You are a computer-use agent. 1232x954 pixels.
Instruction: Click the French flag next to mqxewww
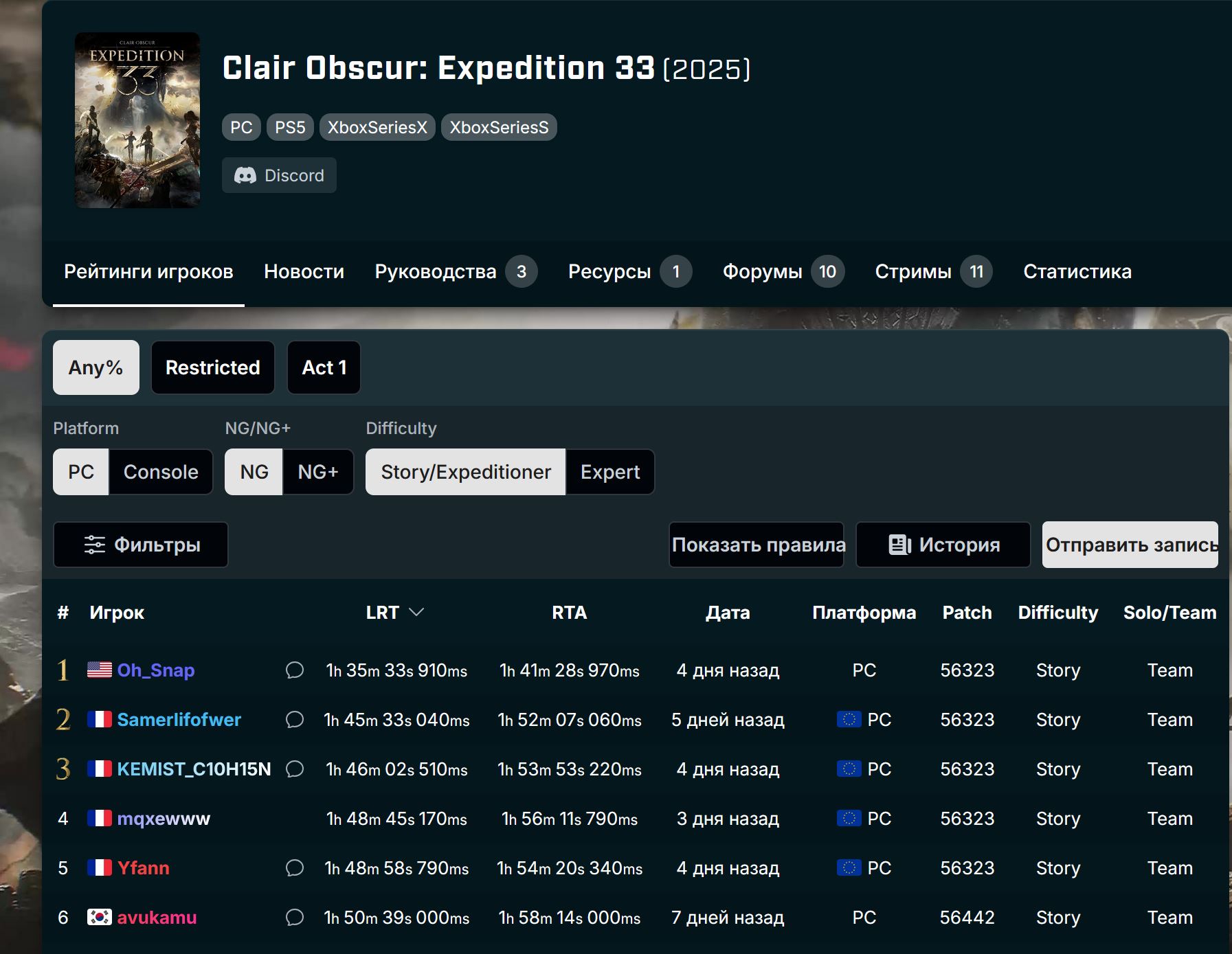click(100, 818)
